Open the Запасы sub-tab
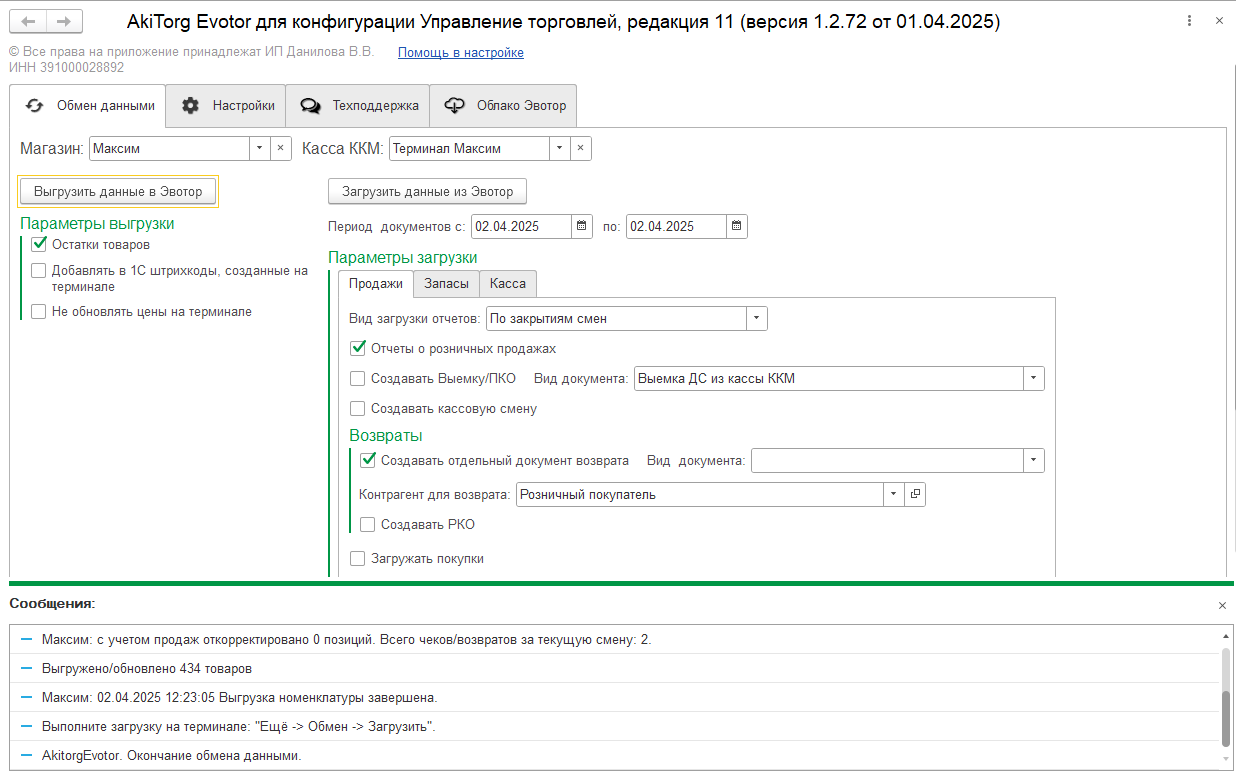1236x772 pixels. click(446, 284)
